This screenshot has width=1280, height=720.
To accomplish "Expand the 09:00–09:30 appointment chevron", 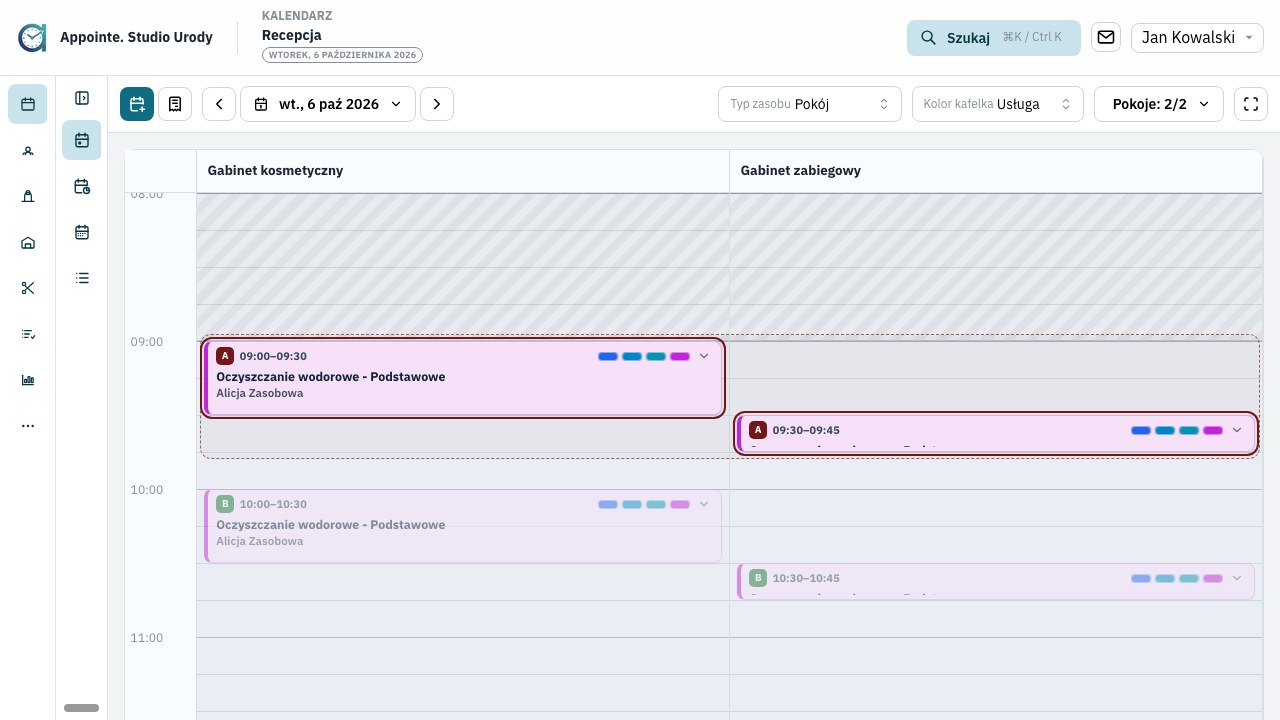I will click(704, 356).
